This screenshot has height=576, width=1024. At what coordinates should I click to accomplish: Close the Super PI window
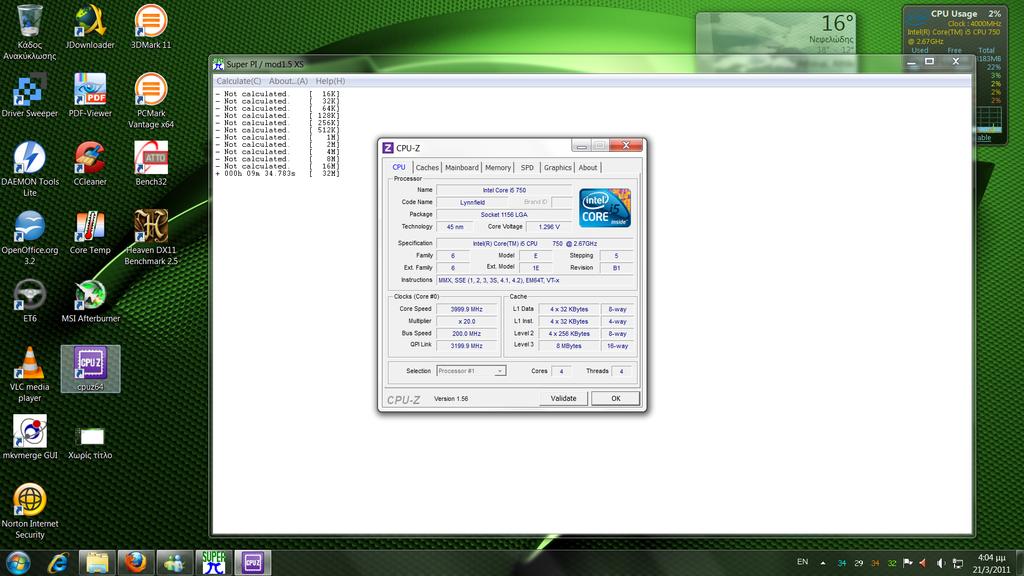pos(955,61)
